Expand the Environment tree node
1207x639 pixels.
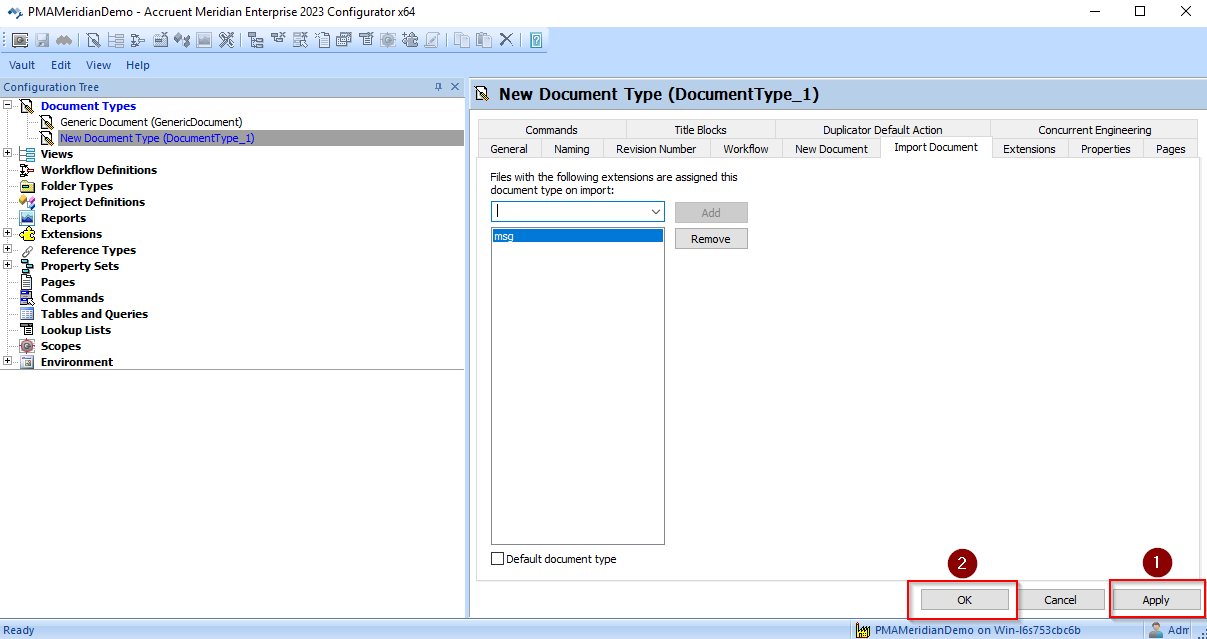pos(8,362)
